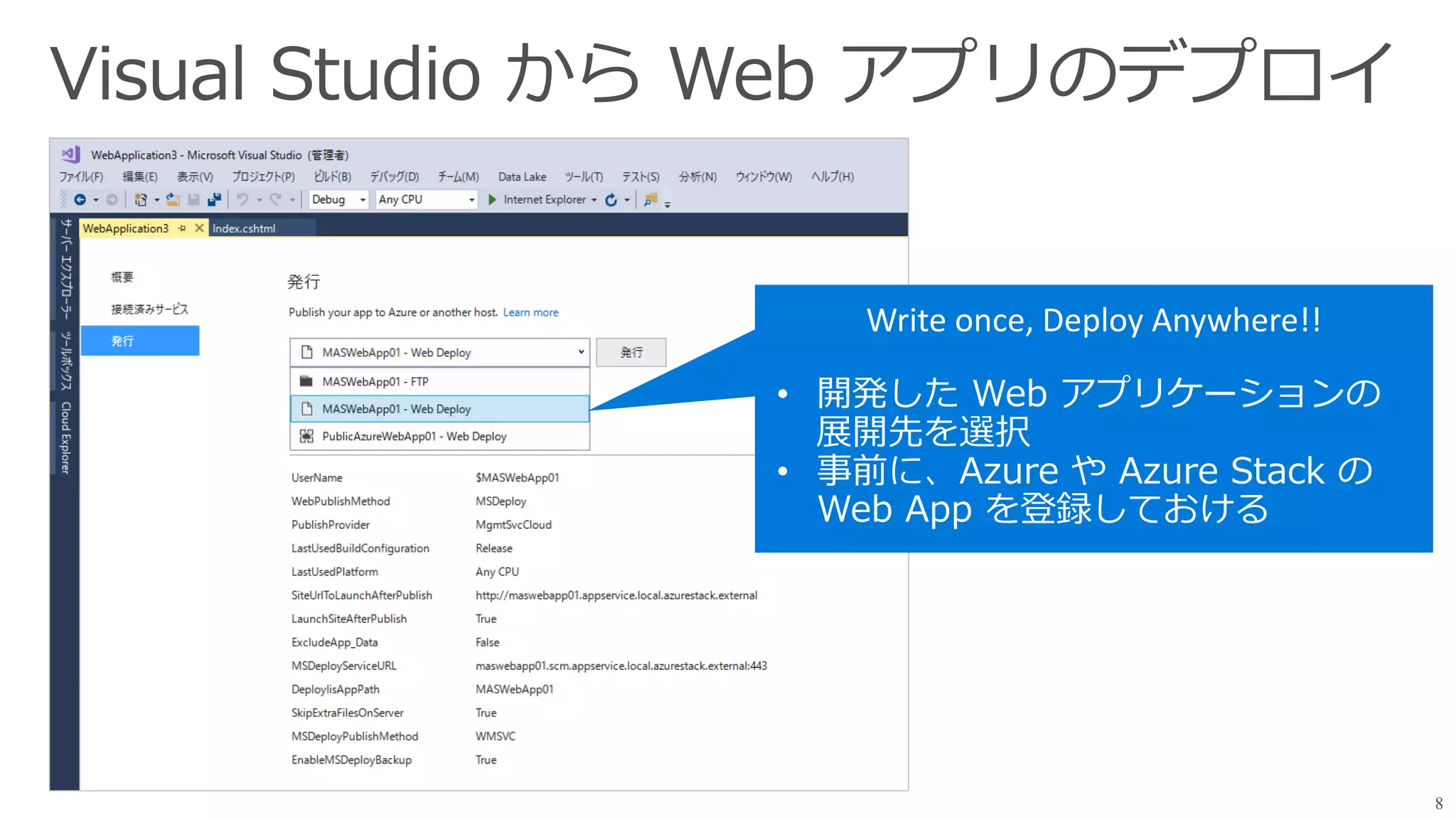Close the WebApplication3 tab

click(199, 228)
